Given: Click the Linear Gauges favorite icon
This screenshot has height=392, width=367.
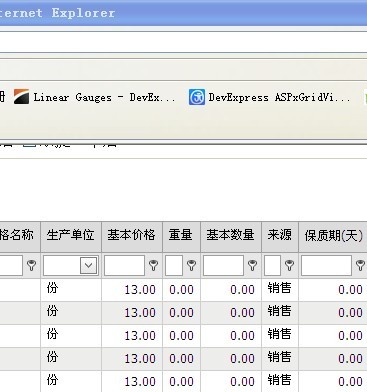Looking at the screenshot, I should point(21,97).
